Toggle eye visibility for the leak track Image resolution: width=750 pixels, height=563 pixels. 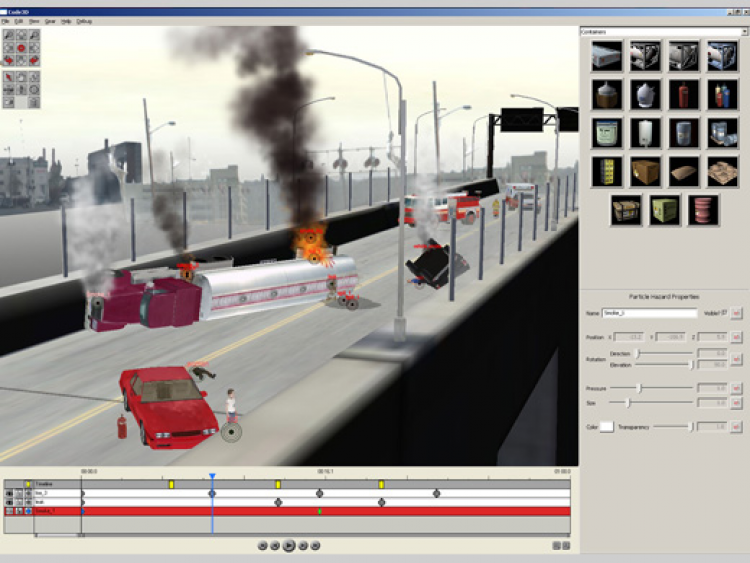pos(9,502)
